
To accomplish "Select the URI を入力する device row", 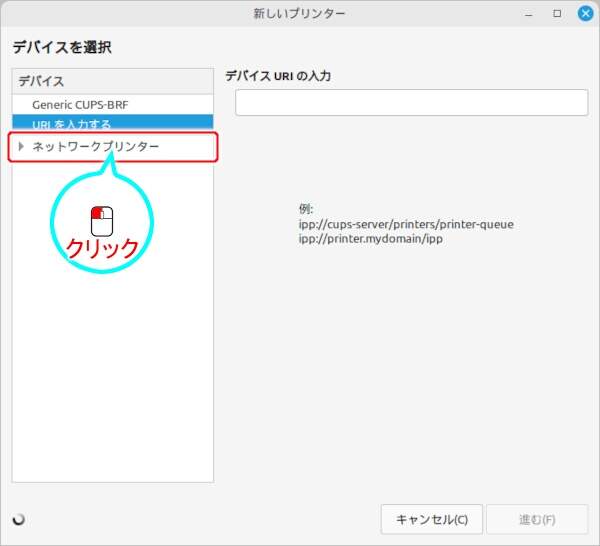I will tap(113, 122).
